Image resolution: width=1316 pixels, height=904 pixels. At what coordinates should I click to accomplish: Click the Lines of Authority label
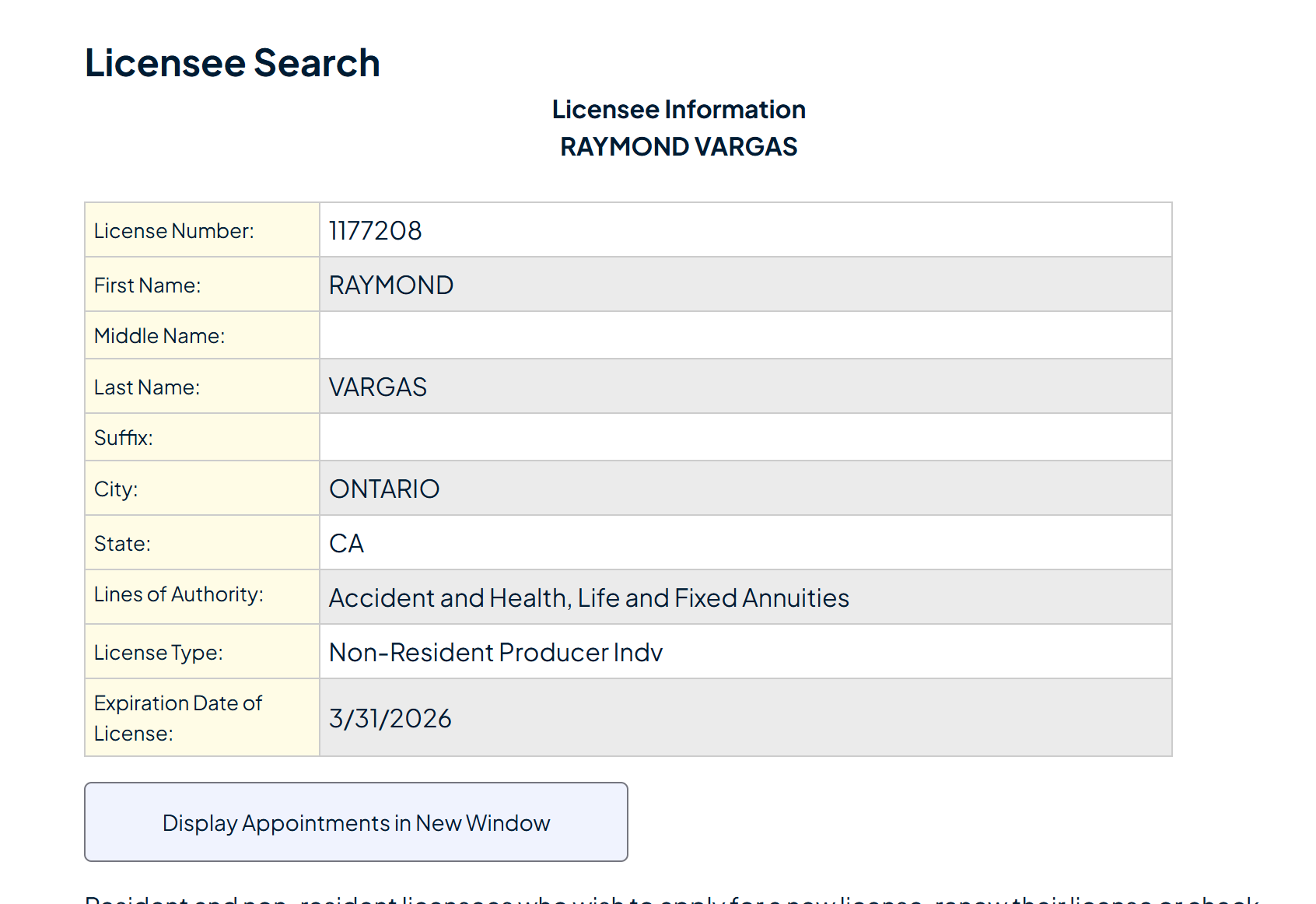(179, 594)
